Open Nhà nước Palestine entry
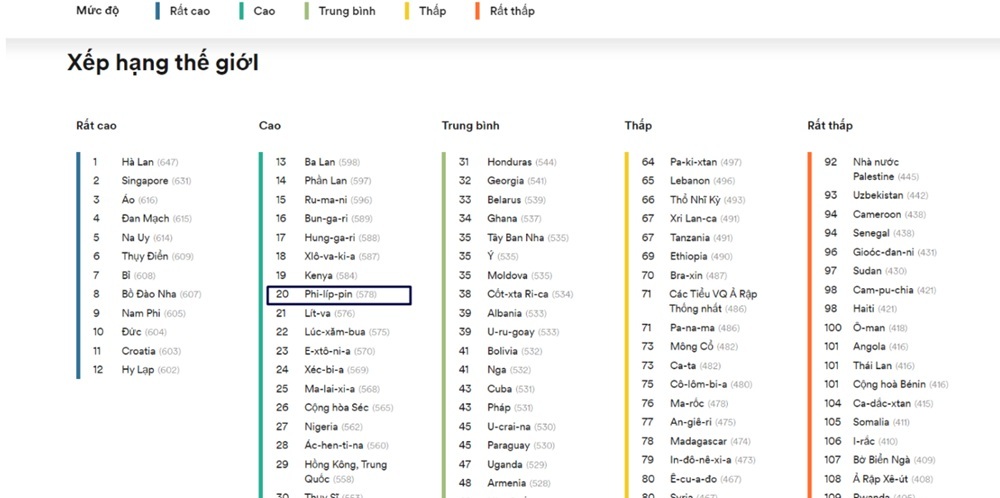This screenshot has height=498, width=1000. [876, 169]
